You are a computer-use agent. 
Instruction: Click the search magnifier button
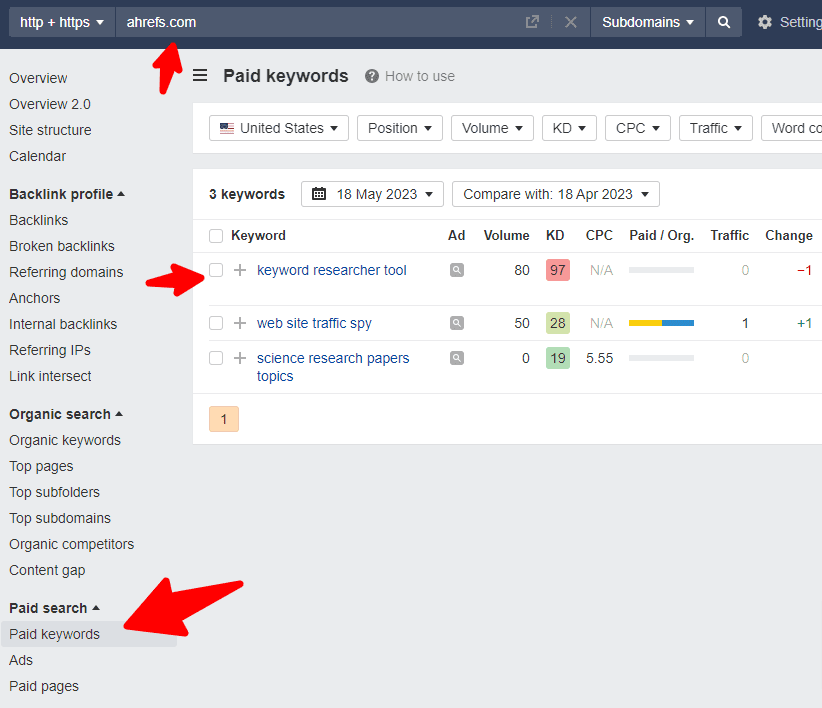724,22
